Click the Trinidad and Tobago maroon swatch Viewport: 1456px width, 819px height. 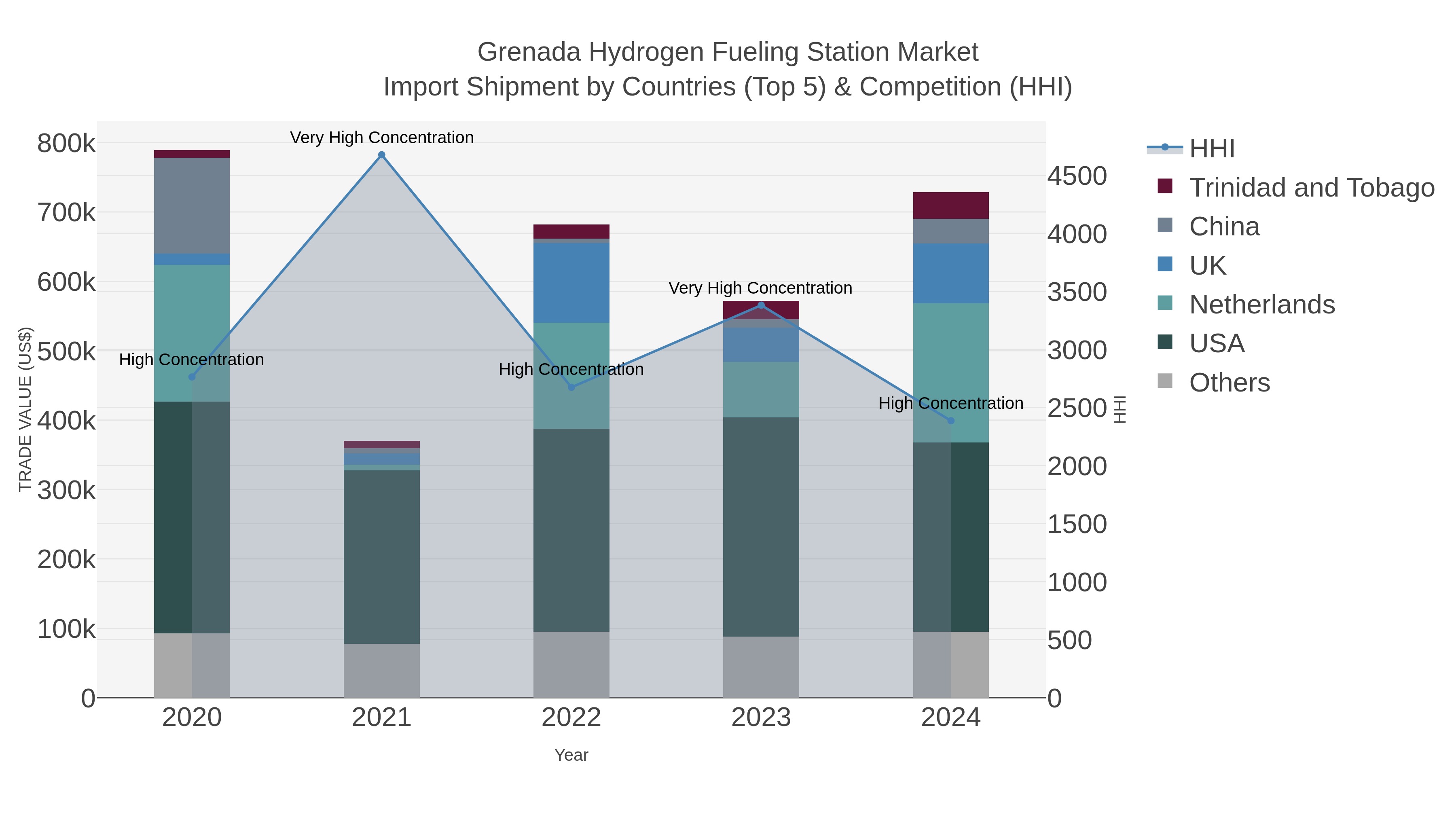pos(1165,186)
